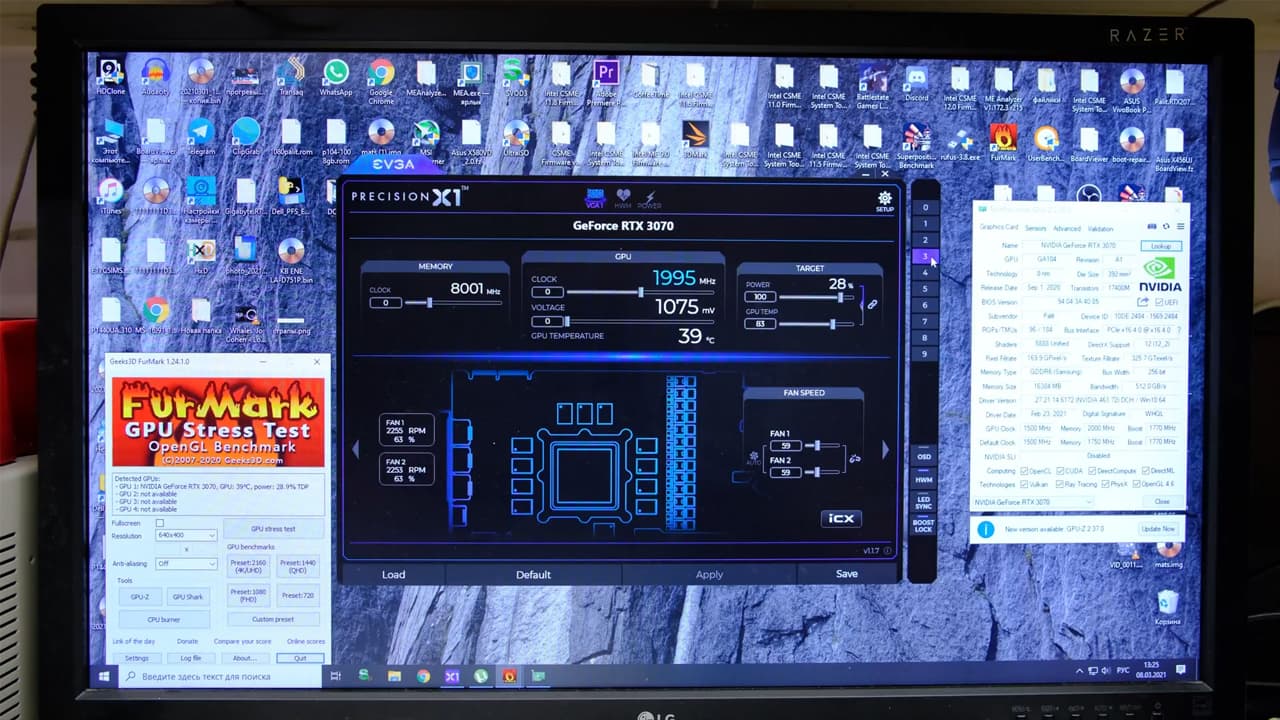This screenshot has width=1280, height=720.
Task: Toggle OSD button in Precision X1
Action: (x=924, y=456)
